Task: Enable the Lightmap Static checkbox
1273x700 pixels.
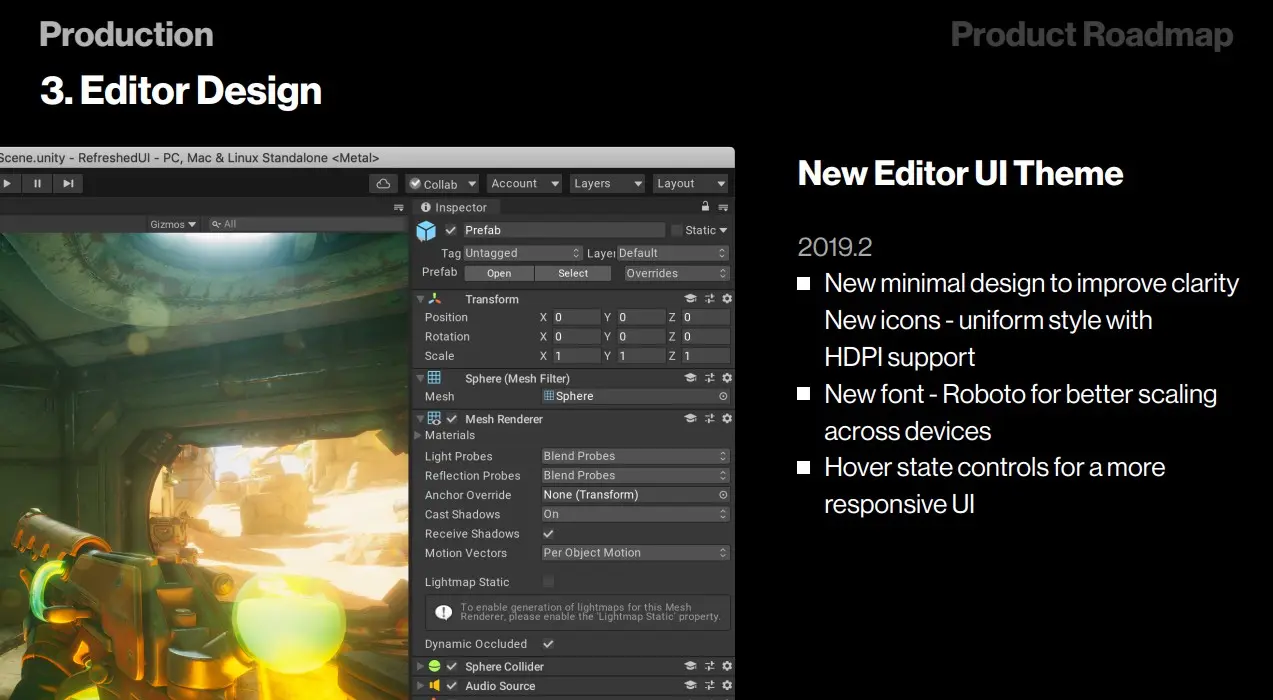Action: (x=548, y=581)
